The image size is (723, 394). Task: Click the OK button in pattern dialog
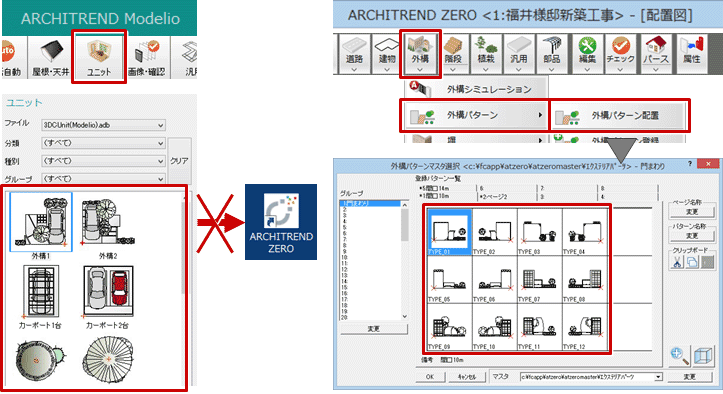[430, 377]
